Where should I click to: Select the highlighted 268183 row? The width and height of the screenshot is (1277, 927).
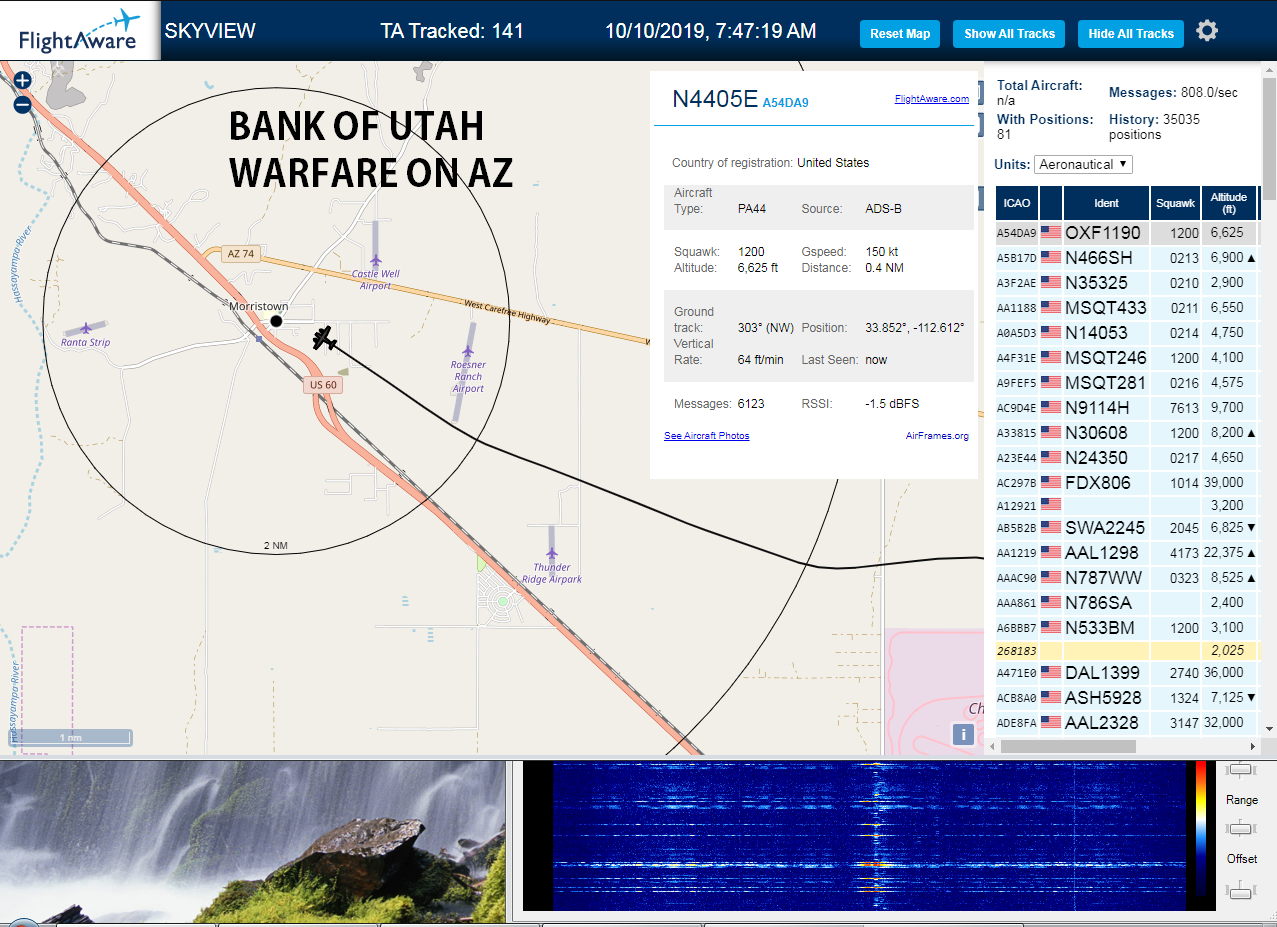coord(1126,650)
